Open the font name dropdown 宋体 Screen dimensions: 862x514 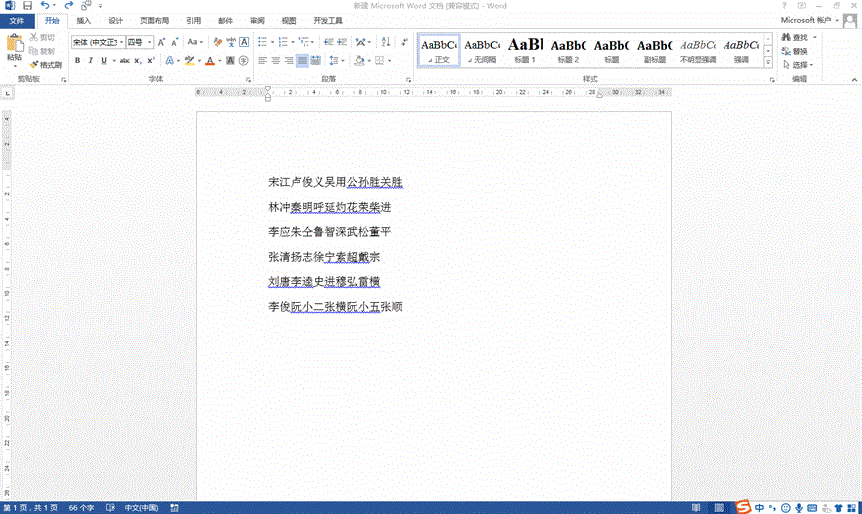[x=96, y=42]
